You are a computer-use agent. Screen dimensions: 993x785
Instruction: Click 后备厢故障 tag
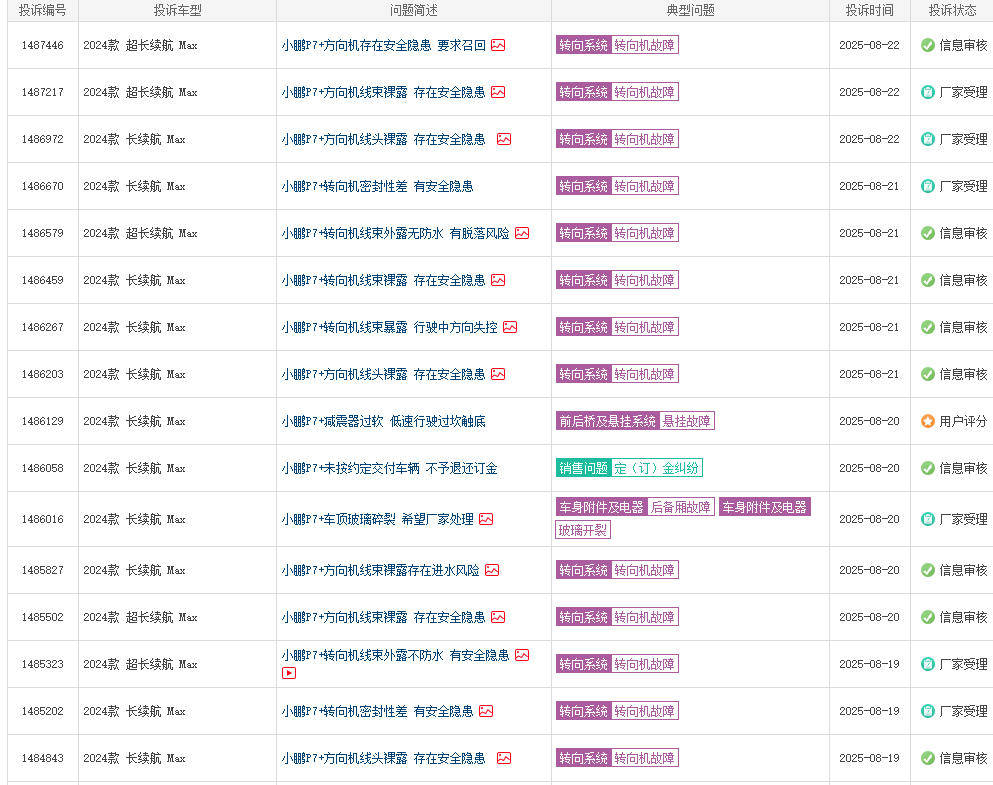tap(681, 507)
